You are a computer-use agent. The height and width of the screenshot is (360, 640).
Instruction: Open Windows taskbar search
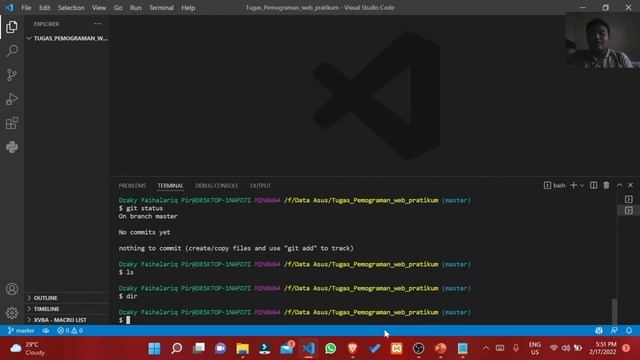(x=176, y=349)
